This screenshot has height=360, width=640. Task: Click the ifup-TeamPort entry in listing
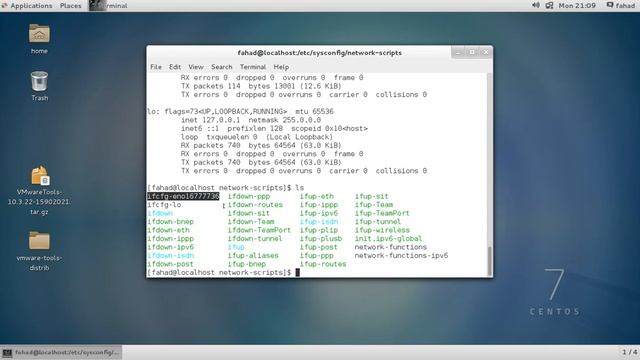tap(382, 213)
